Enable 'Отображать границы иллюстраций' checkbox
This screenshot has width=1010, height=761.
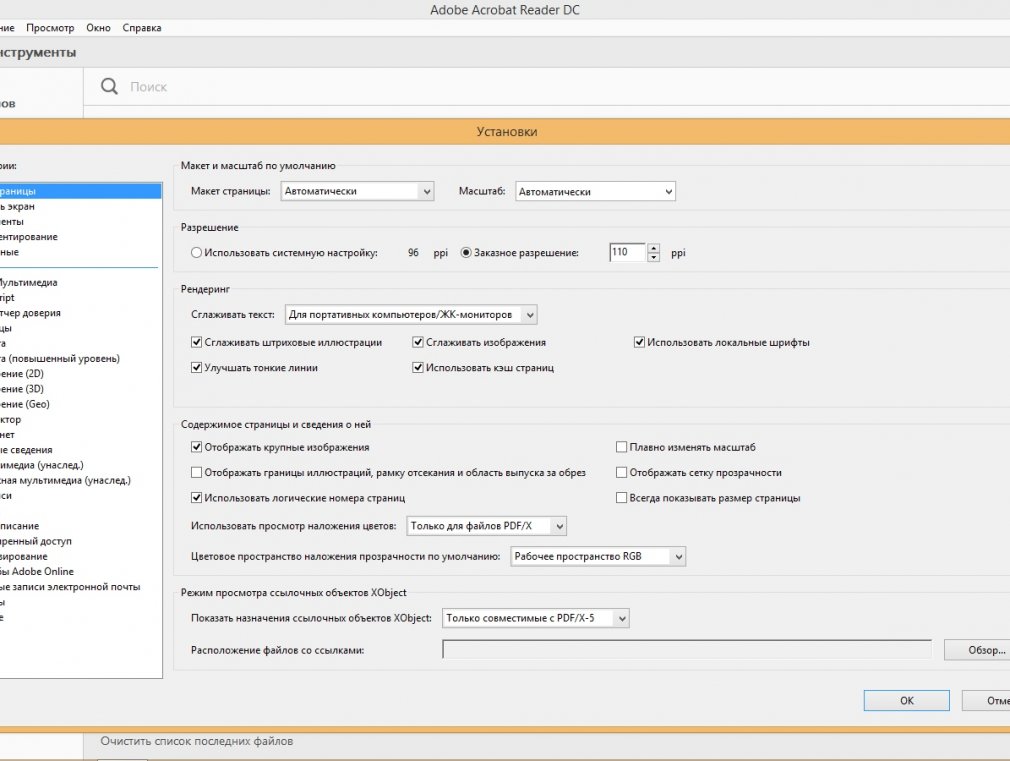point(196,472)
